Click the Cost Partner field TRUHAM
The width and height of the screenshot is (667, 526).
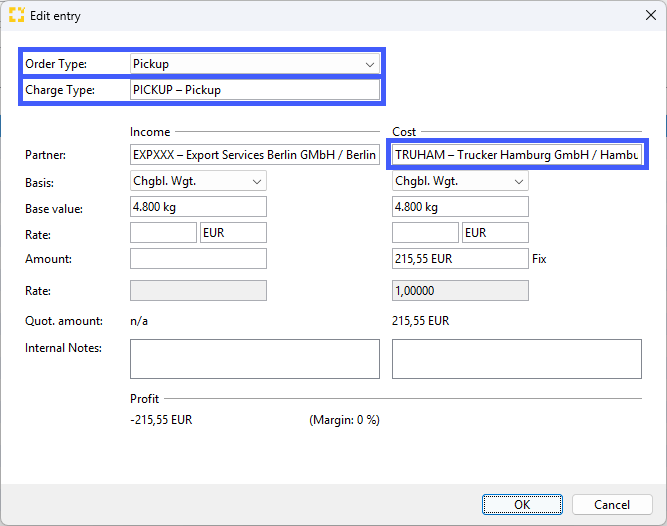(x=517, y=155)
